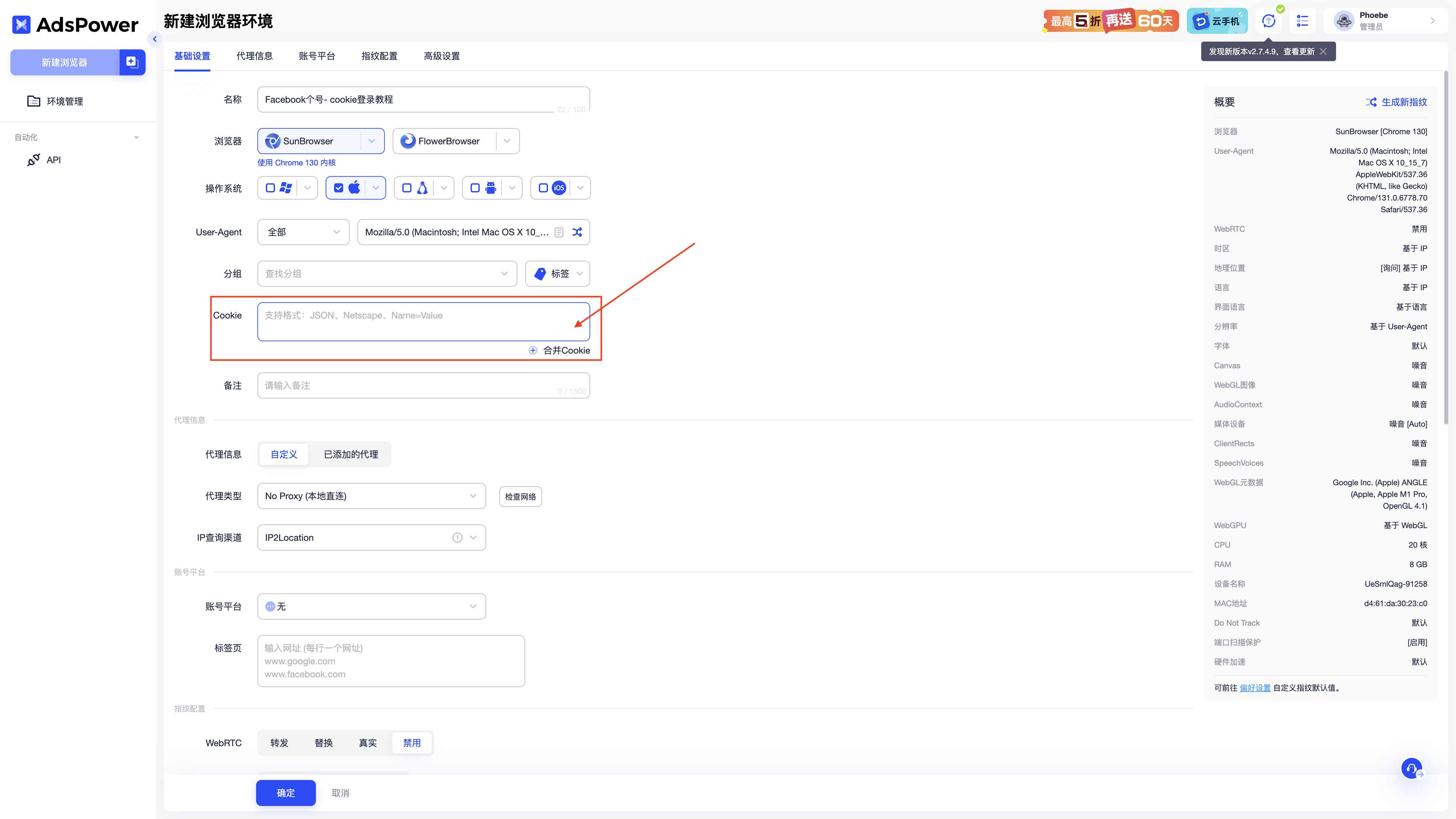Click into the Cookie textarea
The width and height of the screenshot is (1456, 819).
pyautogui.click(x=423, y=322)
